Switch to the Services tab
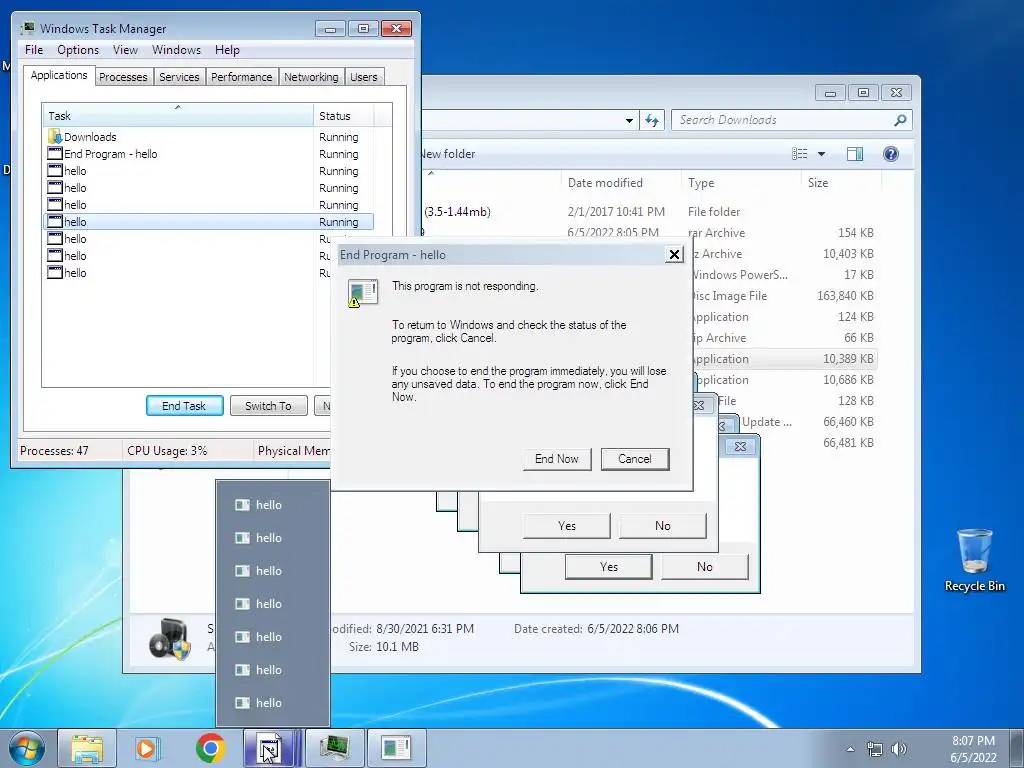1024x768 pixels. point(179,77)
